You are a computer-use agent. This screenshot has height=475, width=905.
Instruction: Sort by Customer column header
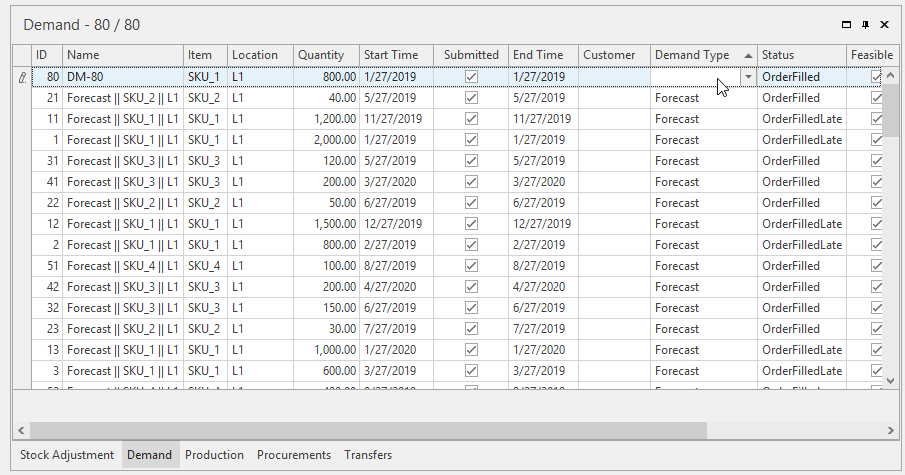pyautogui.click(x=614, y=55)
